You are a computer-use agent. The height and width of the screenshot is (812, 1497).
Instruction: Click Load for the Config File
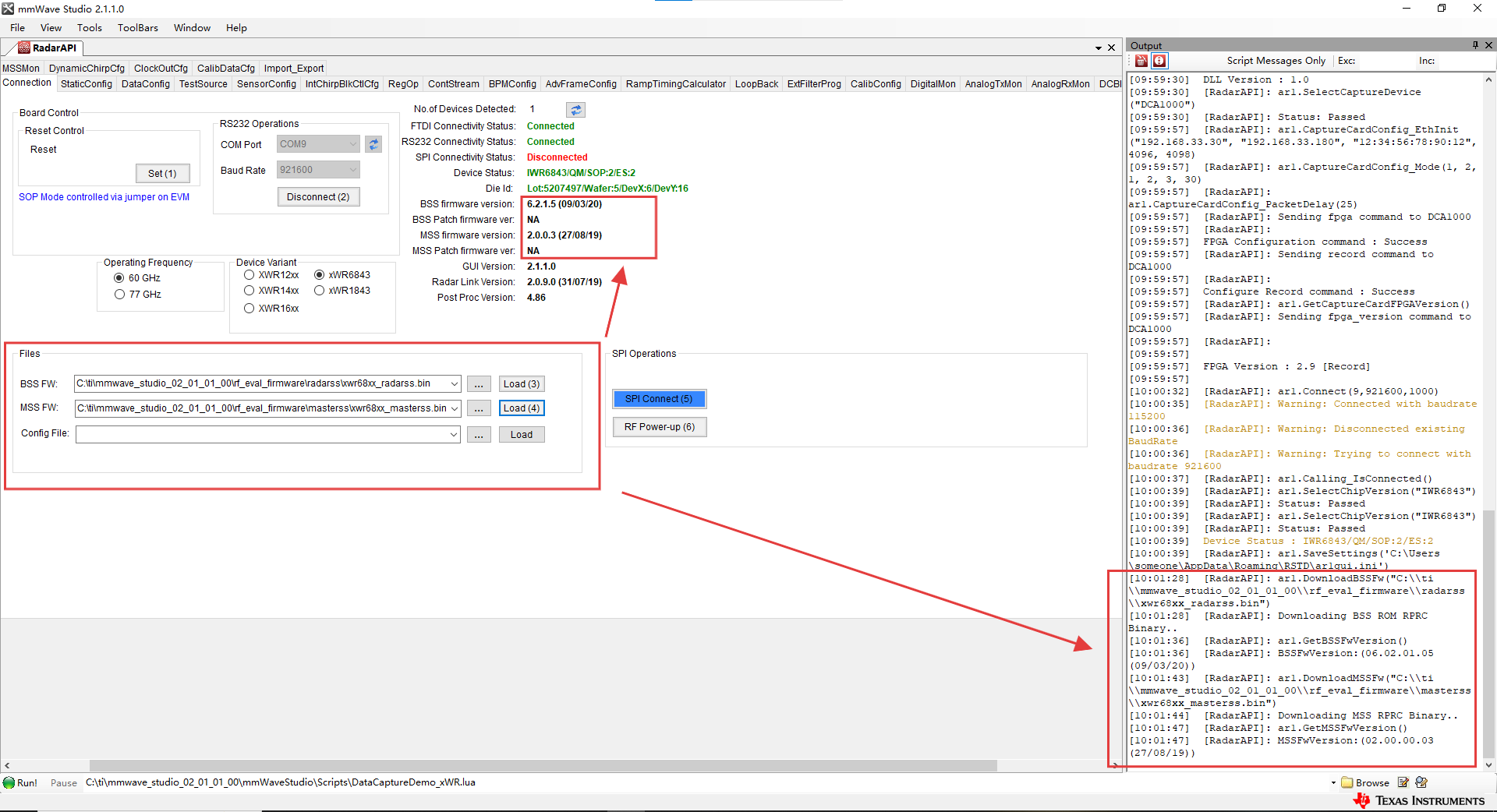pos(522,435)
